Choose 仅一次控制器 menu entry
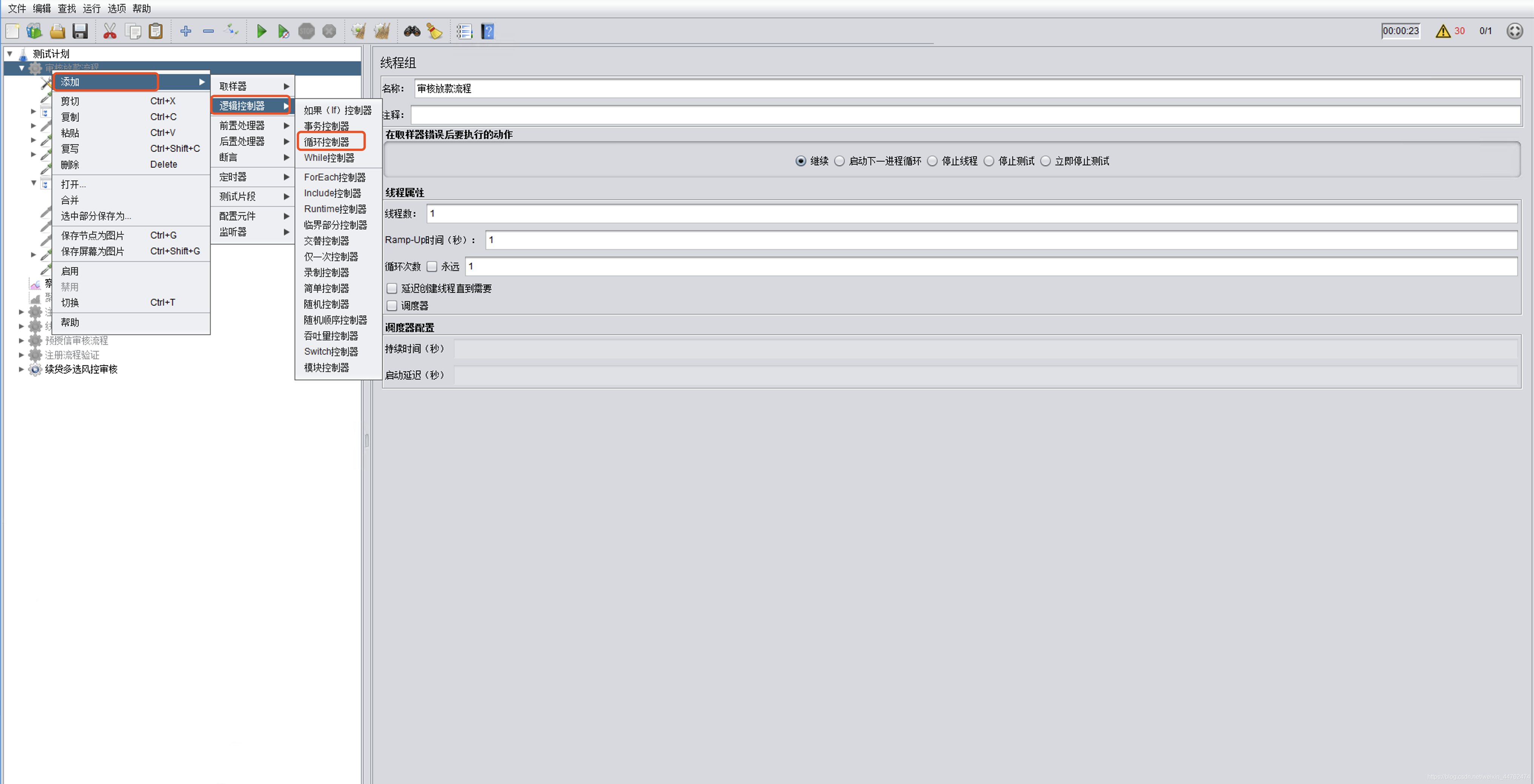 [x=338, y=257]
